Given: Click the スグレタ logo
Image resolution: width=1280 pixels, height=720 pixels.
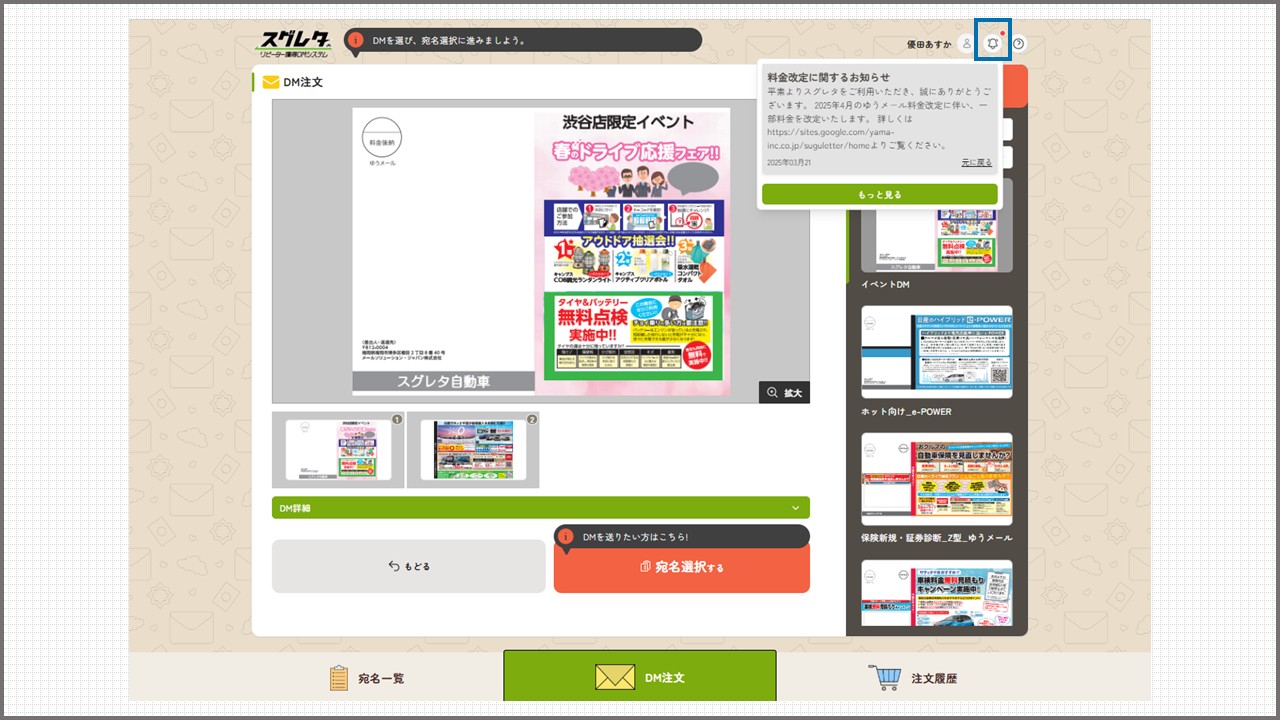Looking at the screenshot, I should point(295,44).
